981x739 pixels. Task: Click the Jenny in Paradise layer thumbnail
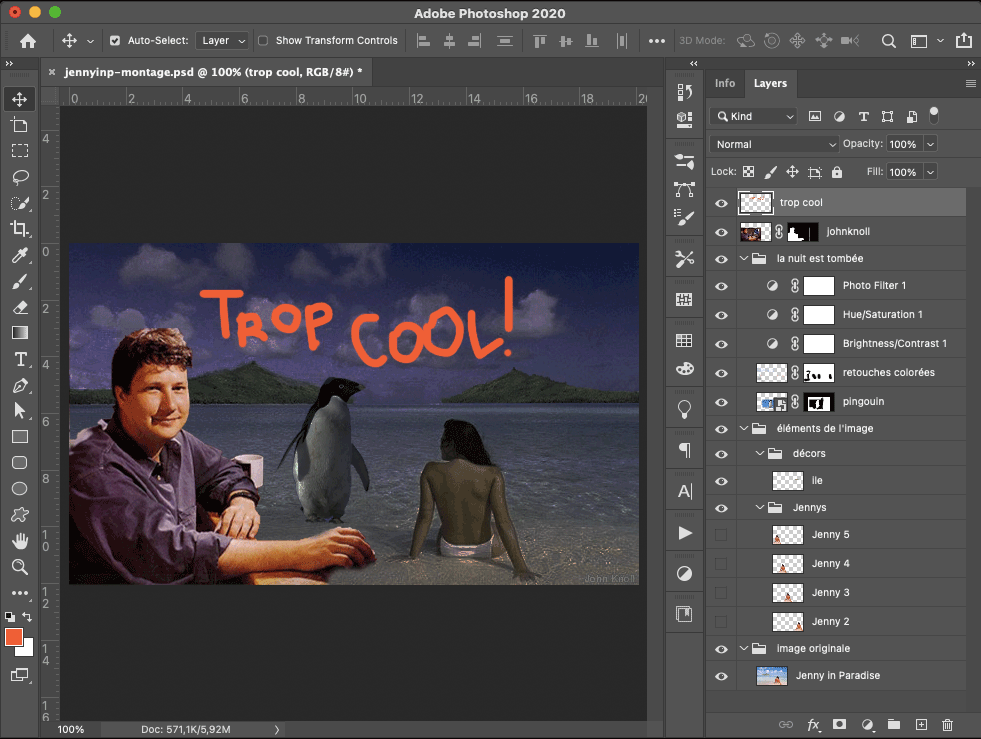[771, 676]
